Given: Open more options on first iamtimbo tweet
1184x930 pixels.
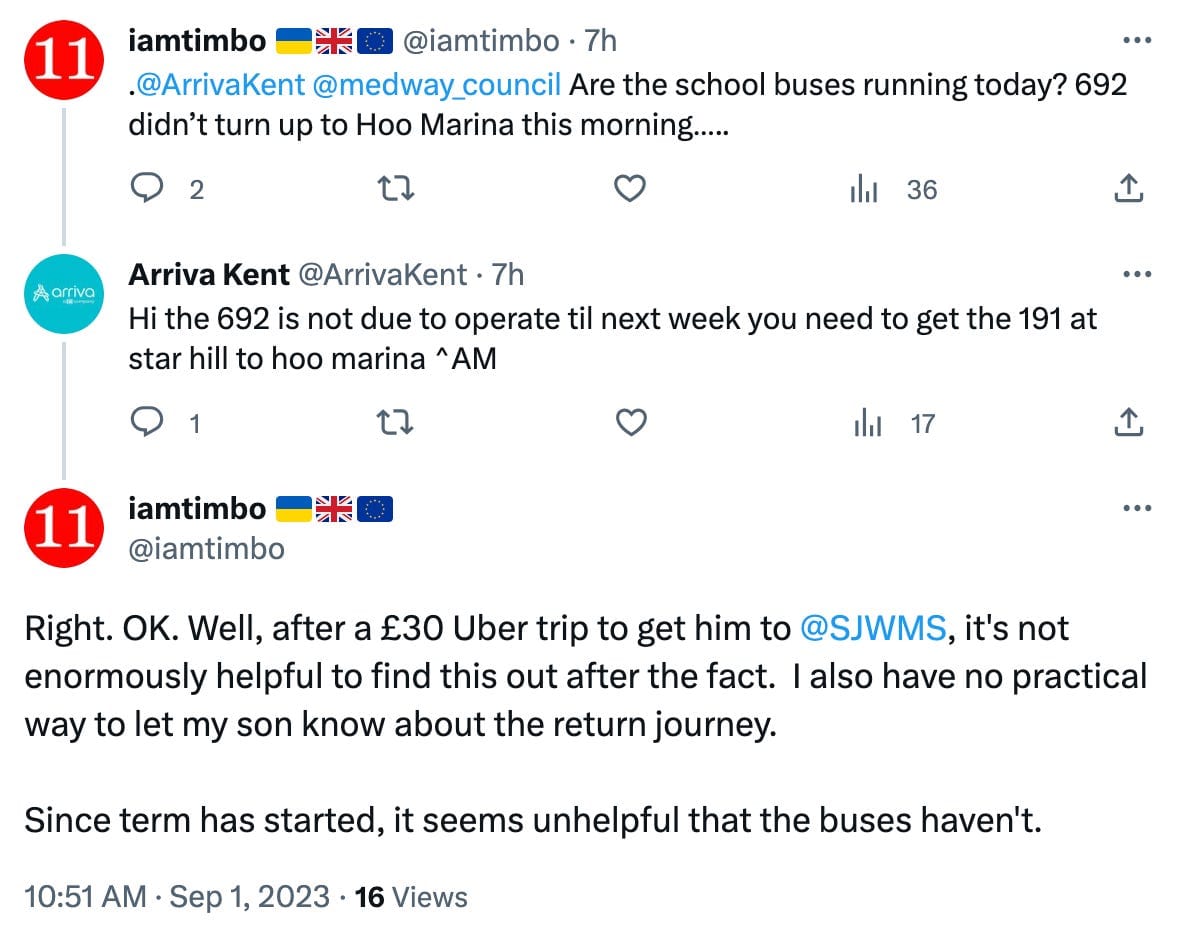Looking at the screenshot, I should point(1133,41).
